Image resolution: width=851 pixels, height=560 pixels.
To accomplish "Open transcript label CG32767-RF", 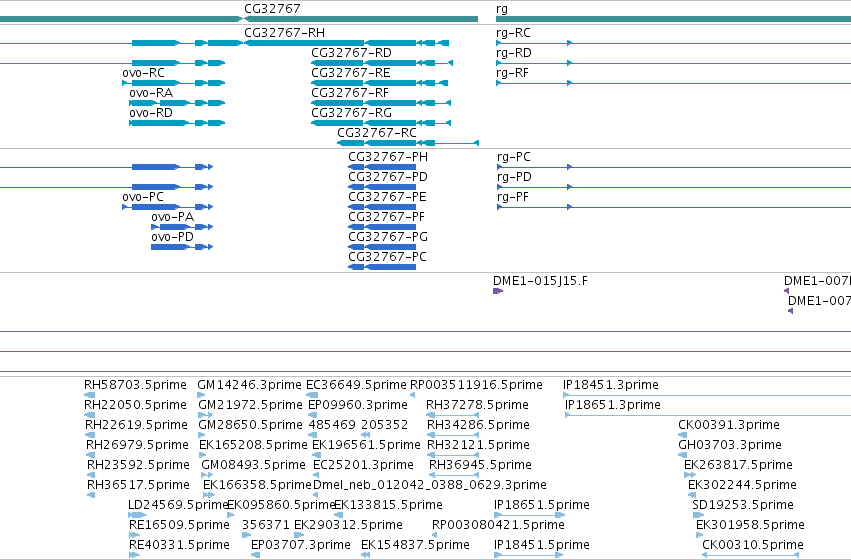I will (350, 93).
